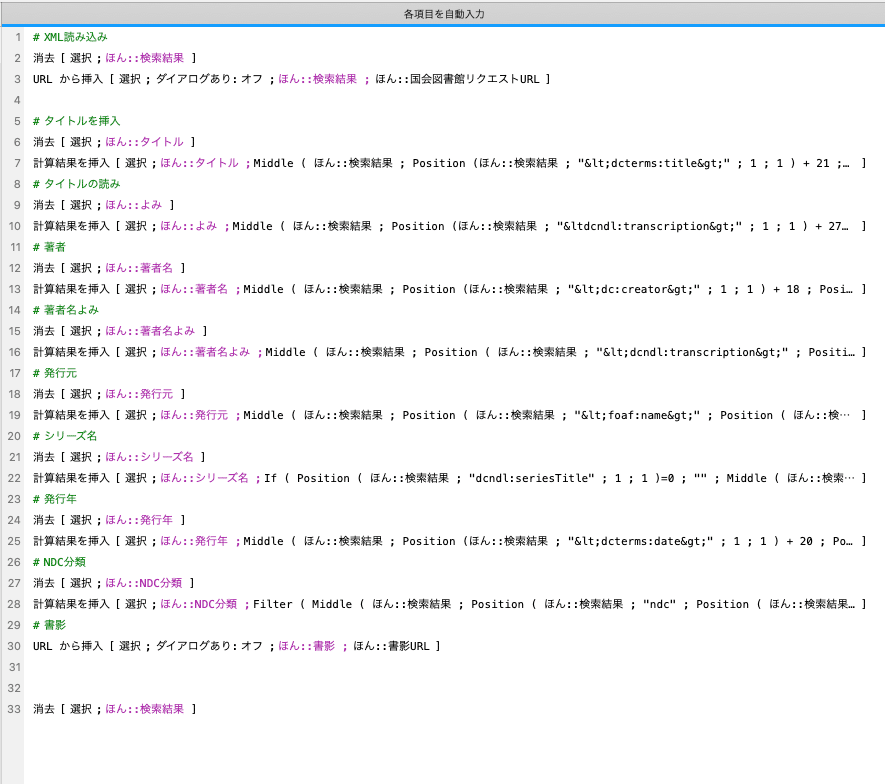Click the script title '各項目を自動入力'
This screenshot has height=784, width=885.
444,14
